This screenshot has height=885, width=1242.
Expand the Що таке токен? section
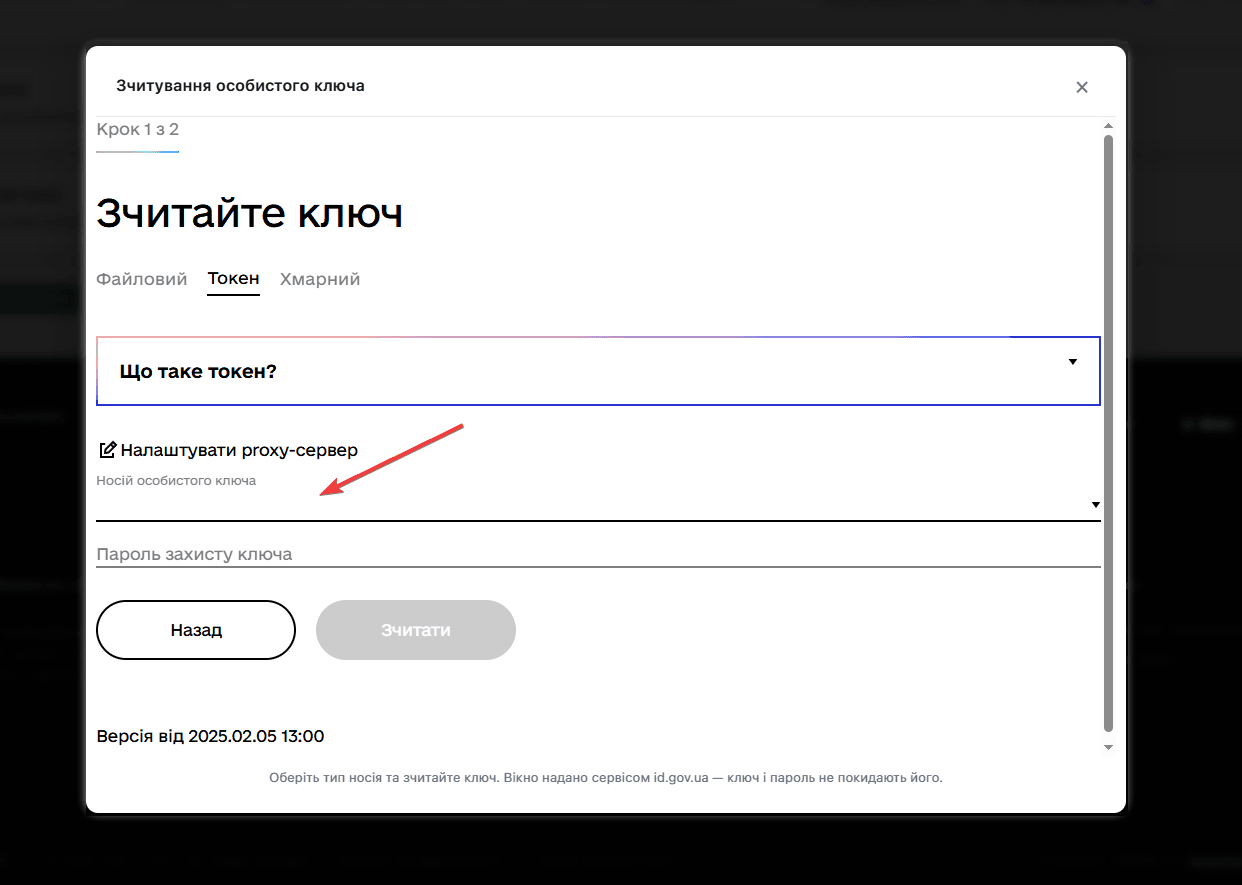(x=598, y=371)
